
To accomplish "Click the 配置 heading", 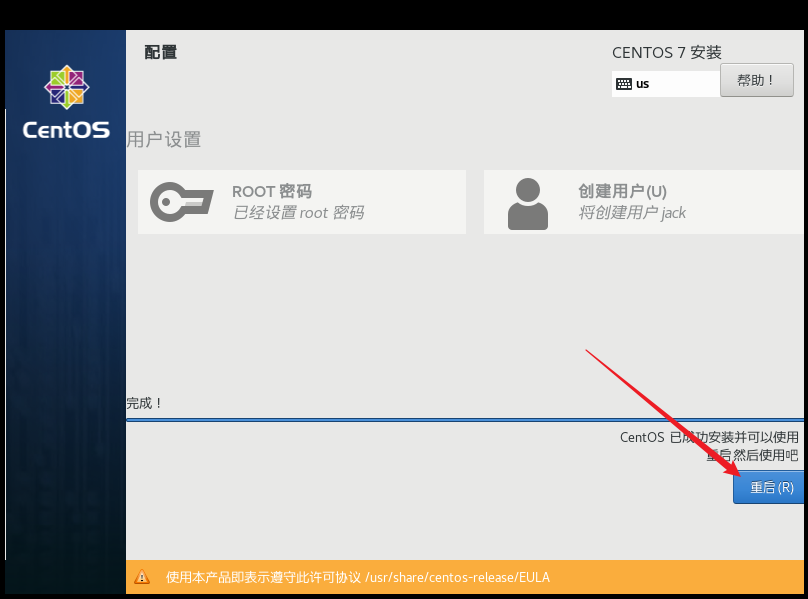I will (161, 52).
